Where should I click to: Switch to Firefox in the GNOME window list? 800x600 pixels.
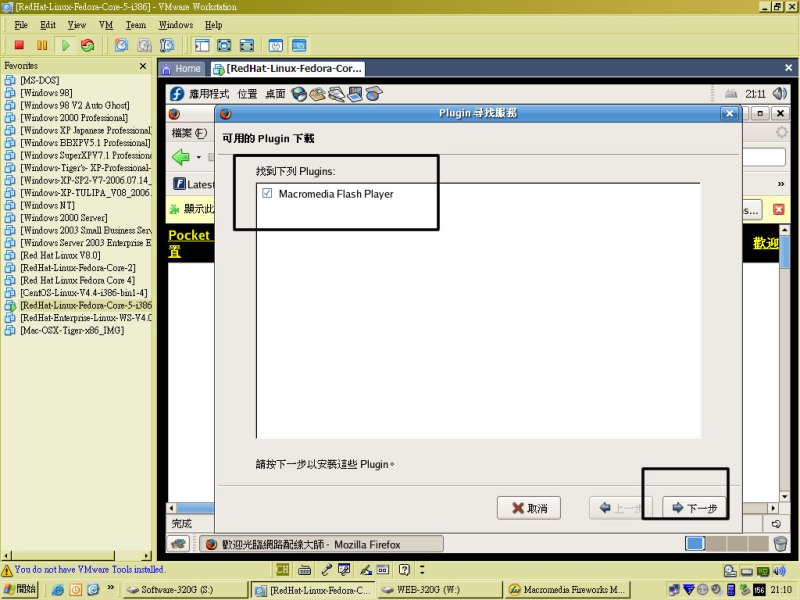[x=321, y=544]
